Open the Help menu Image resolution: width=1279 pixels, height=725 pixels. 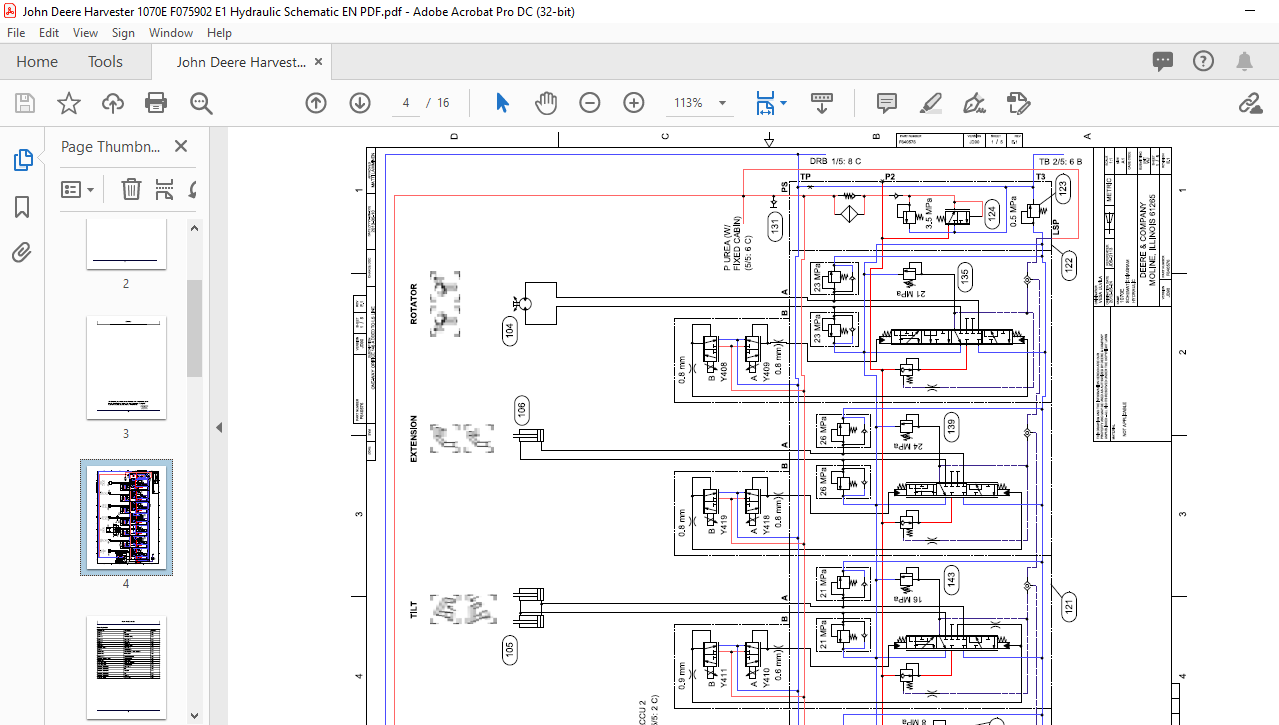point(219,33)
